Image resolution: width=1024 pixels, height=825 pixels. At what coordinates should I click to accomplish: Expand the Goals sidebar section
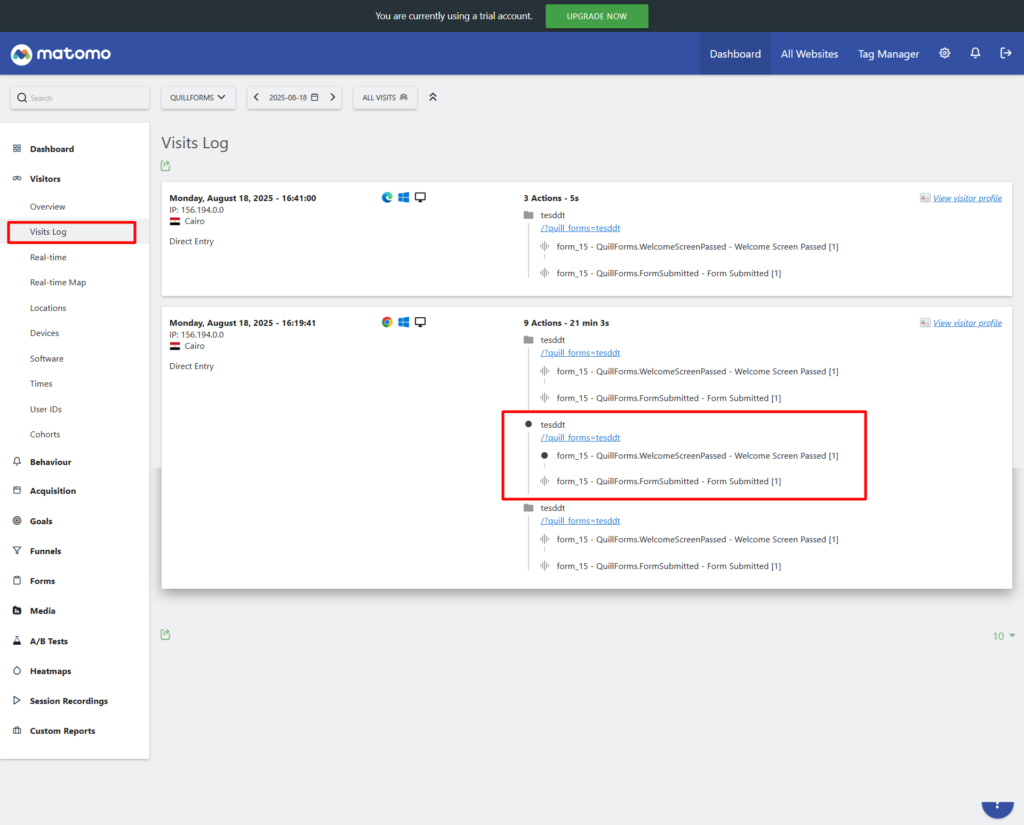(x=41, y=521)
